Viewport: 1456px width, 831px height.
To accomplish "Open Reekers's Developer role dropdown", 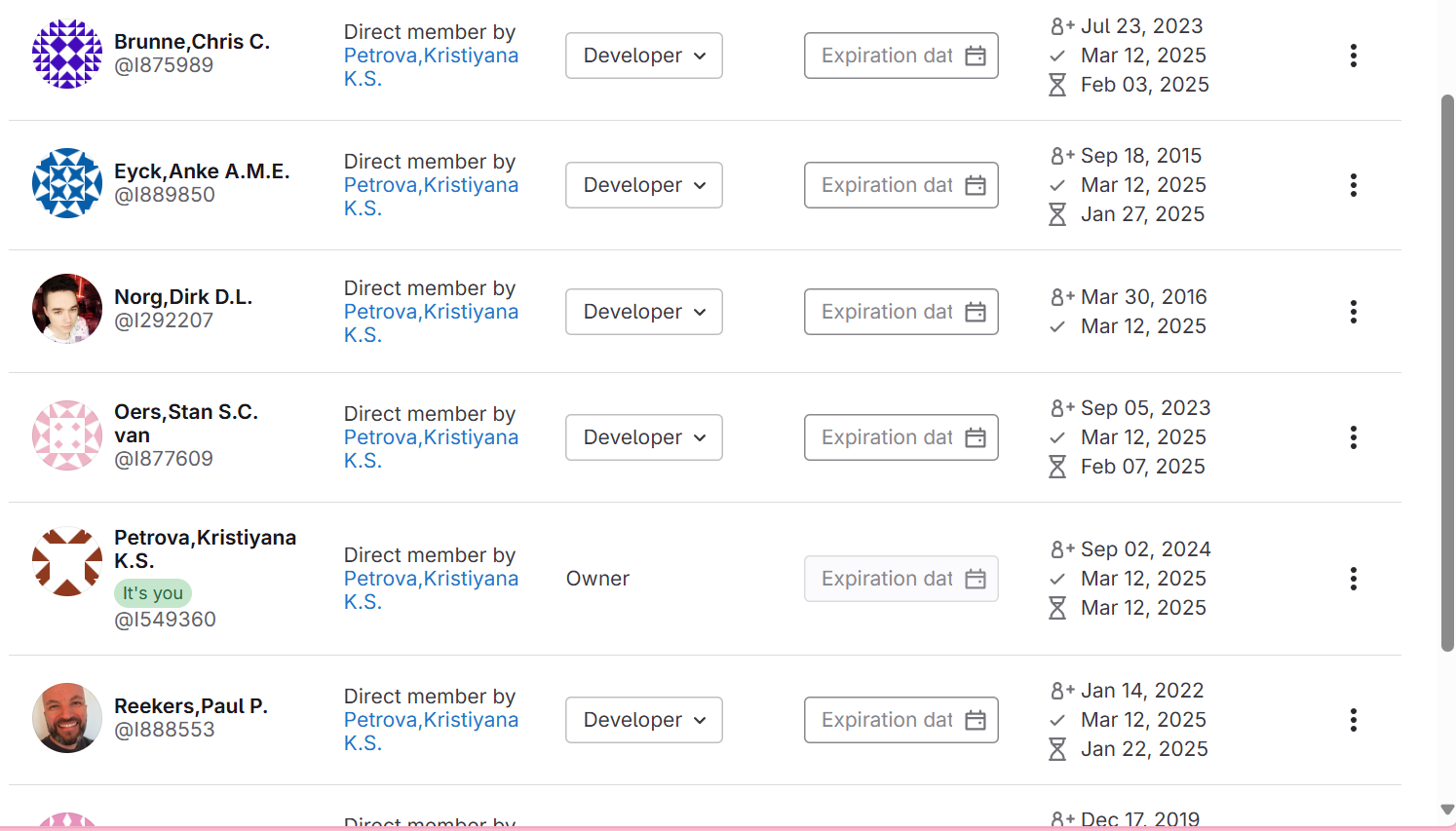I will (643, 720).
